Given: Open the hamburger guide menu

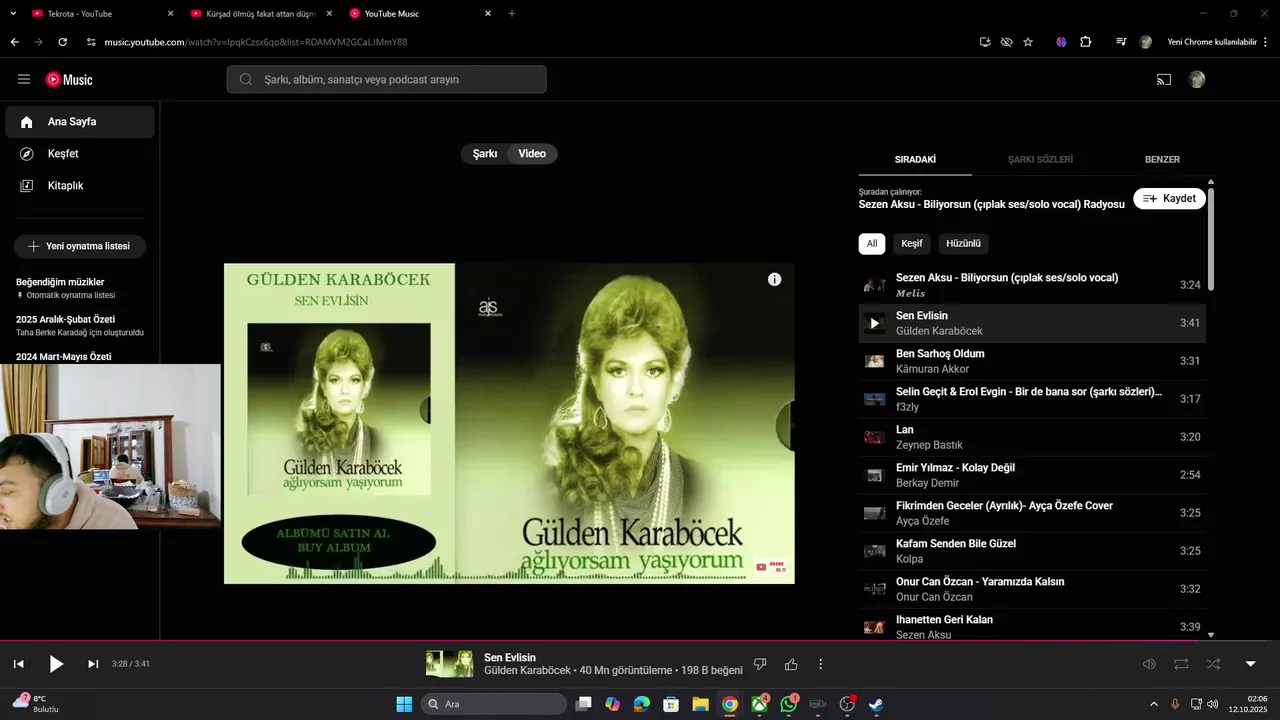Looking at the screenshot, I should click(x=24, y=79).
